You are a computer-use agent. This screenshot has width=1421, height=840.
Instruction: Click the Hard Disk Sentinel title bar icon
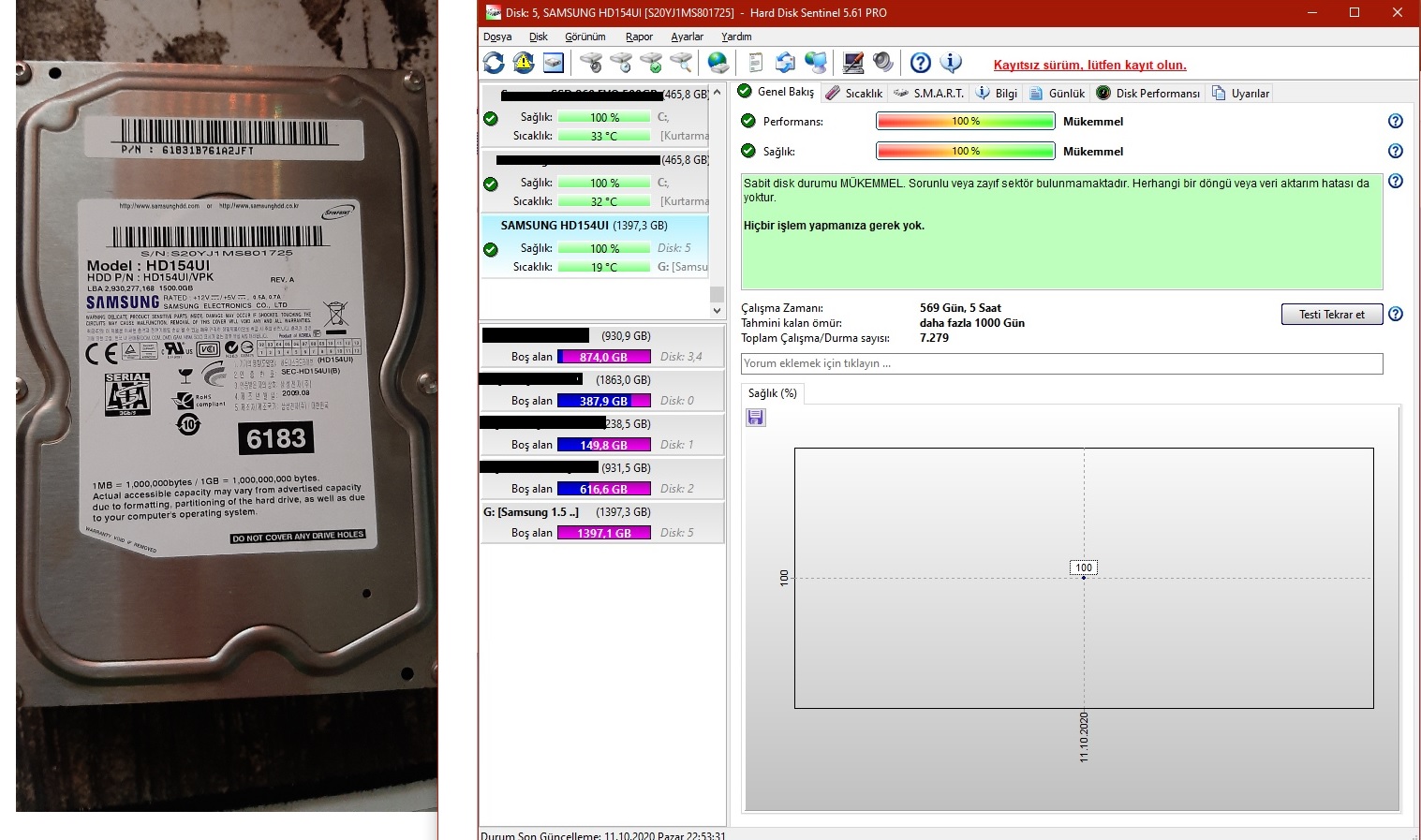click(493, 12)
